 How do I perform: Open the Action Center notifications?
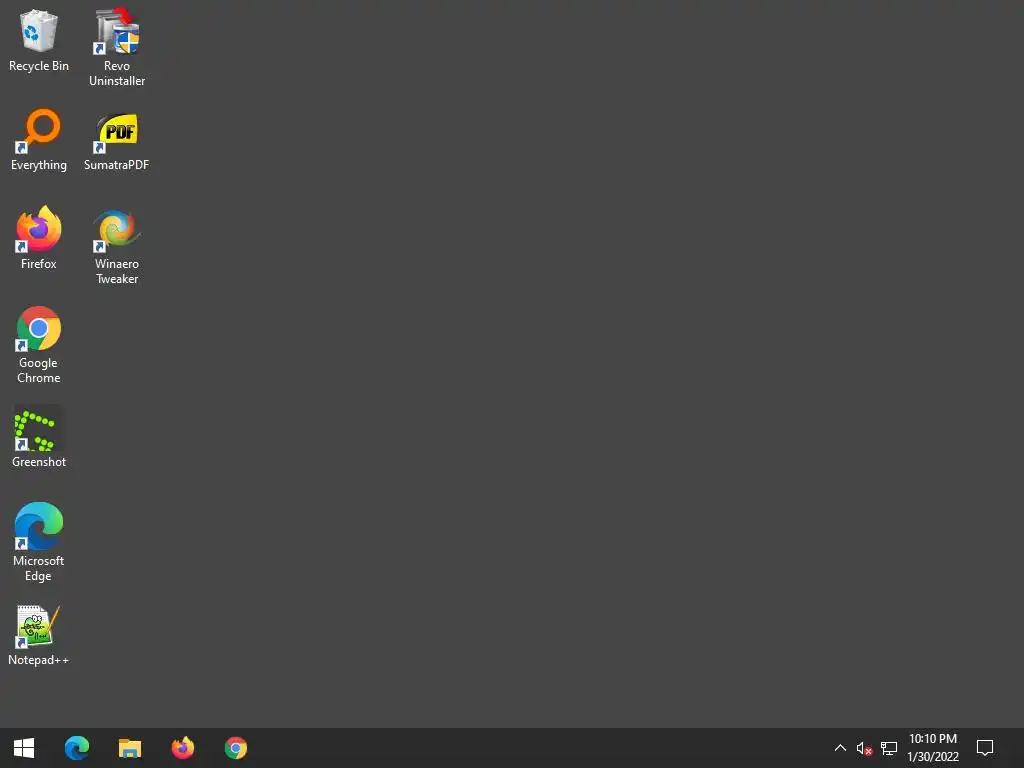tap(985, 748)
